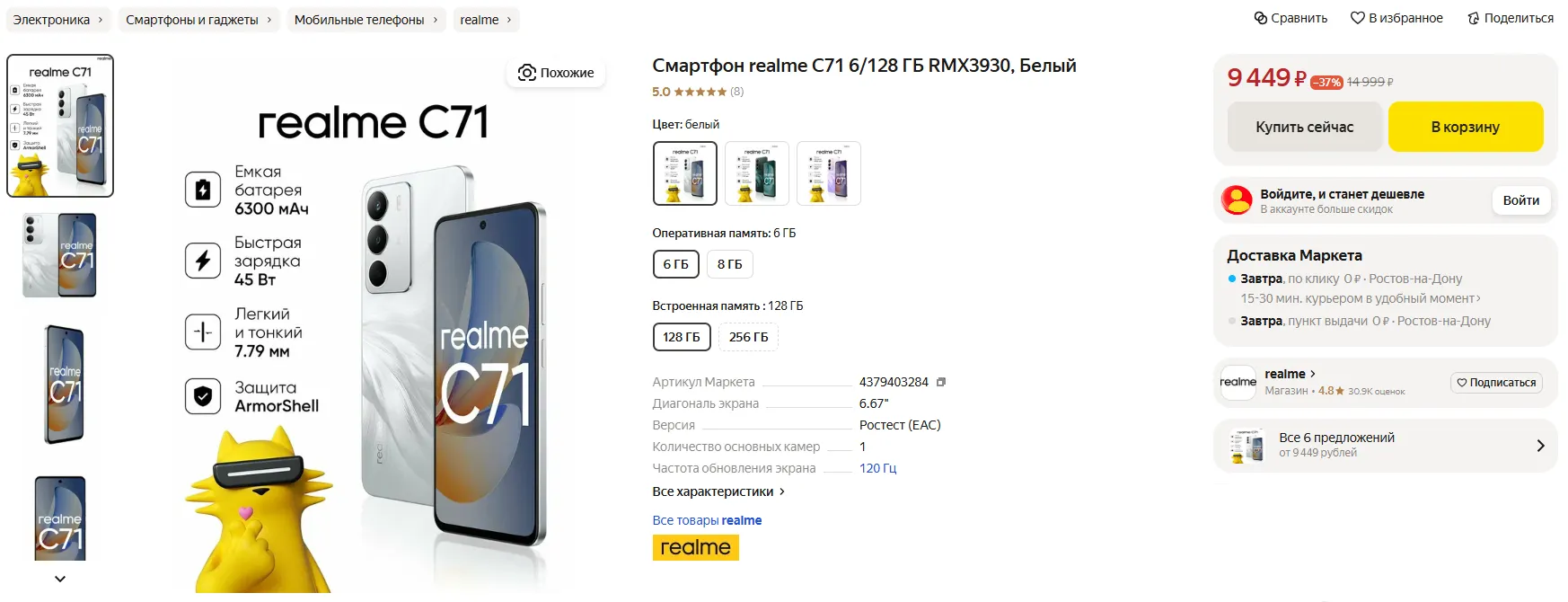Add to favorites via heart icon

click(x=1357, y=18)
